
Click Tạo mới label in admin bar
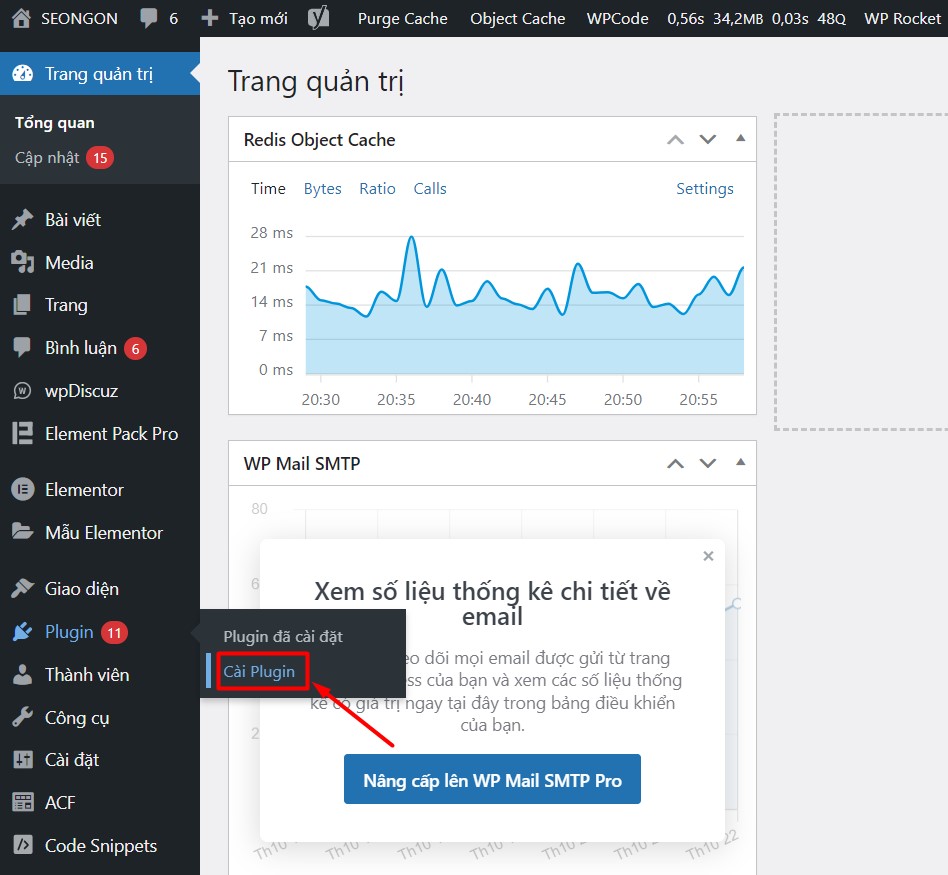tap(258, 19)
